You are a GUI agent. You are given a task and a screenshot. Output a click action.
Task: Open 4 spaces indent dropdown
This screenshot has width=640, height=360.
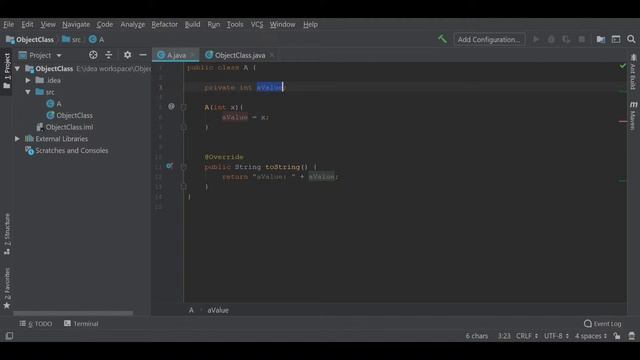(x=591, y=336)
